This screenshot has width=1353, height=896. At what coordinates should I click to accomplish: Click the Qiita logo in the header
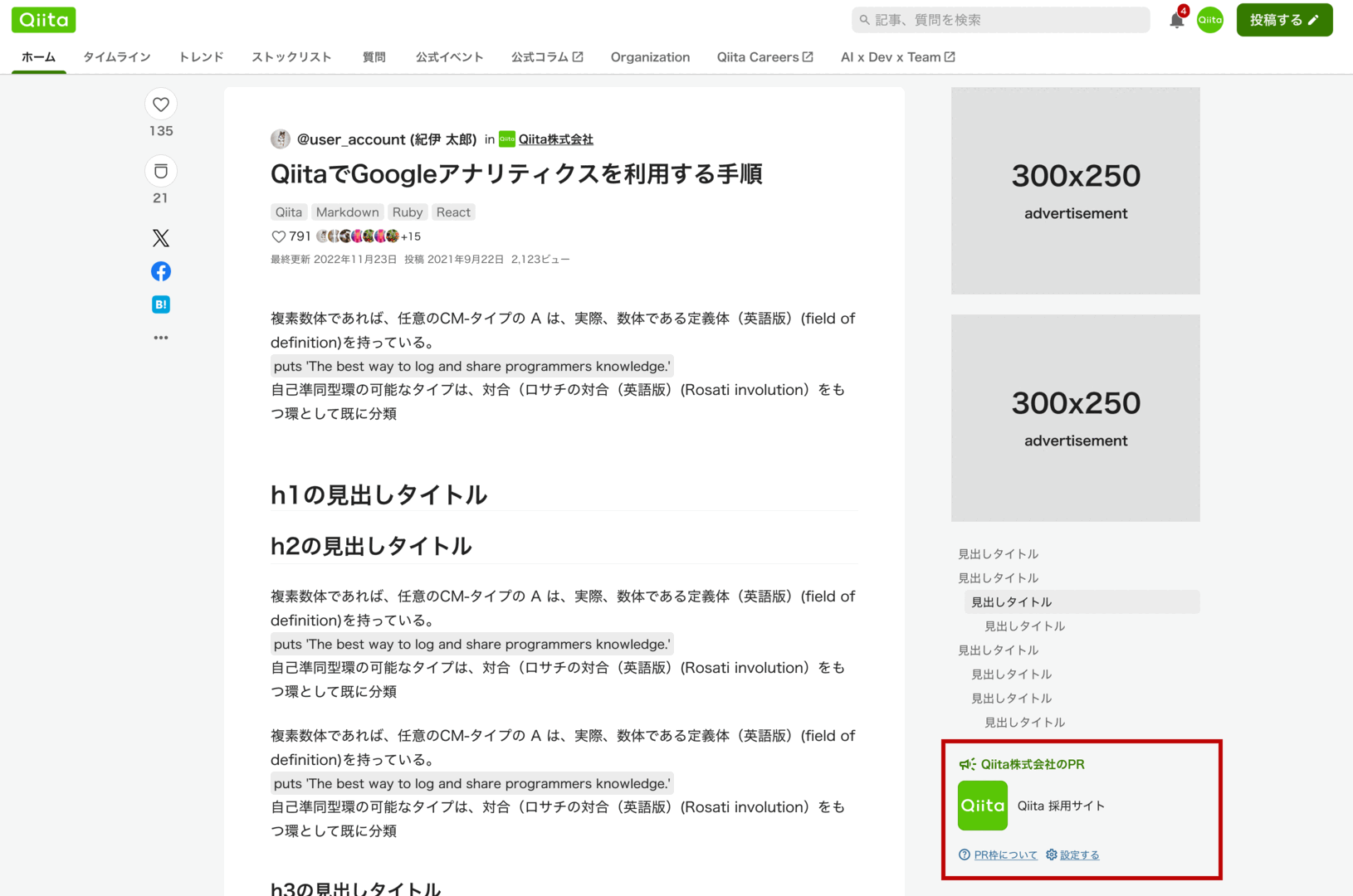[x=43, y=20]
